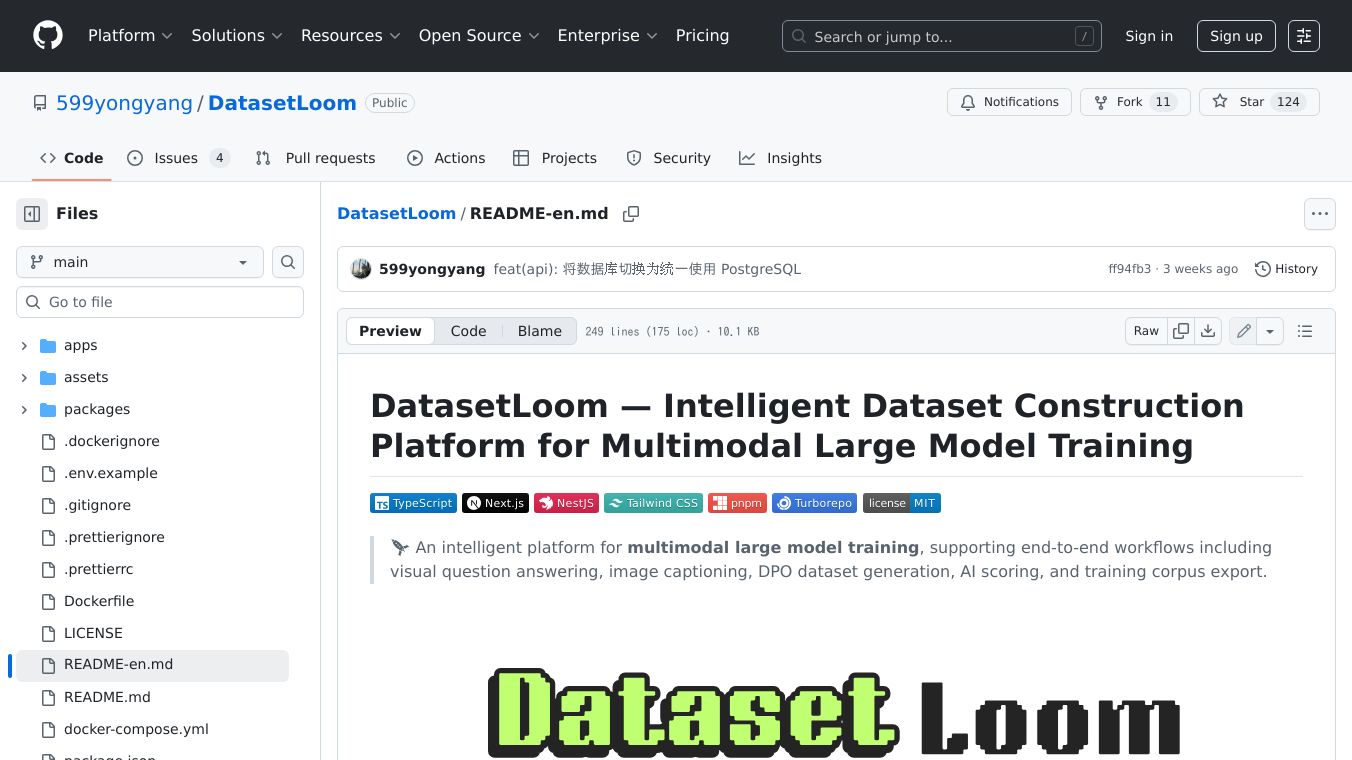This screenshot has width=1352, height=760.
Task: Click the Sign up button
Action: coord(1236,36)
